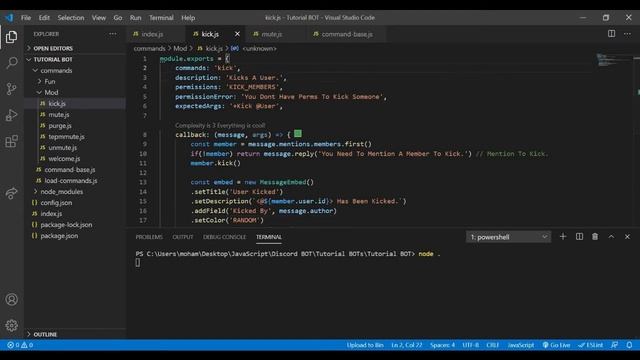The height and width of the screenshot is (360, 640).
Task: Open the View menu
Action: pos(99,18)
